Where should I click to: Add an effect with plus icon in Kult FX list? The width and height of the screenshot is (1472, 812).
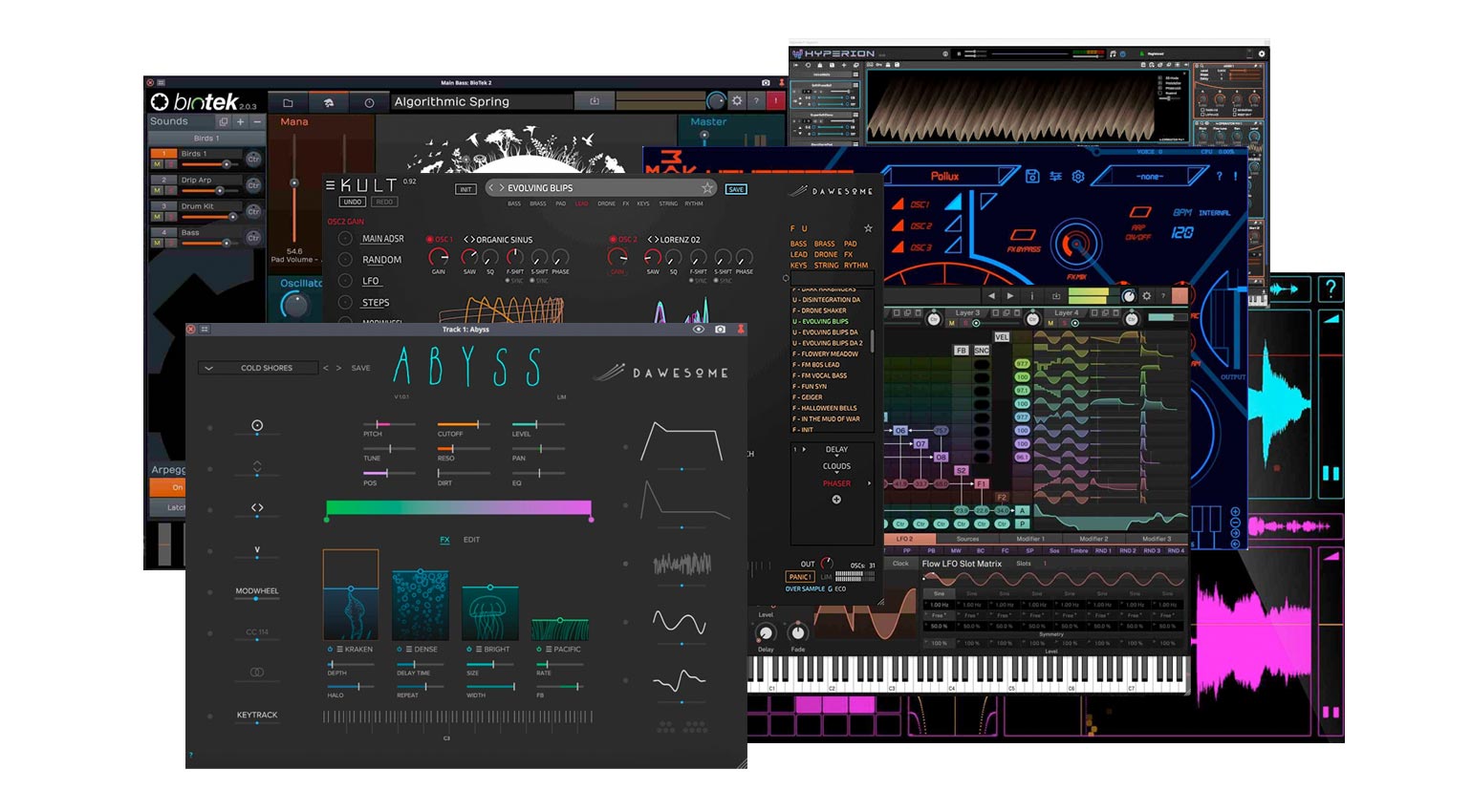[x=836, y=500]
